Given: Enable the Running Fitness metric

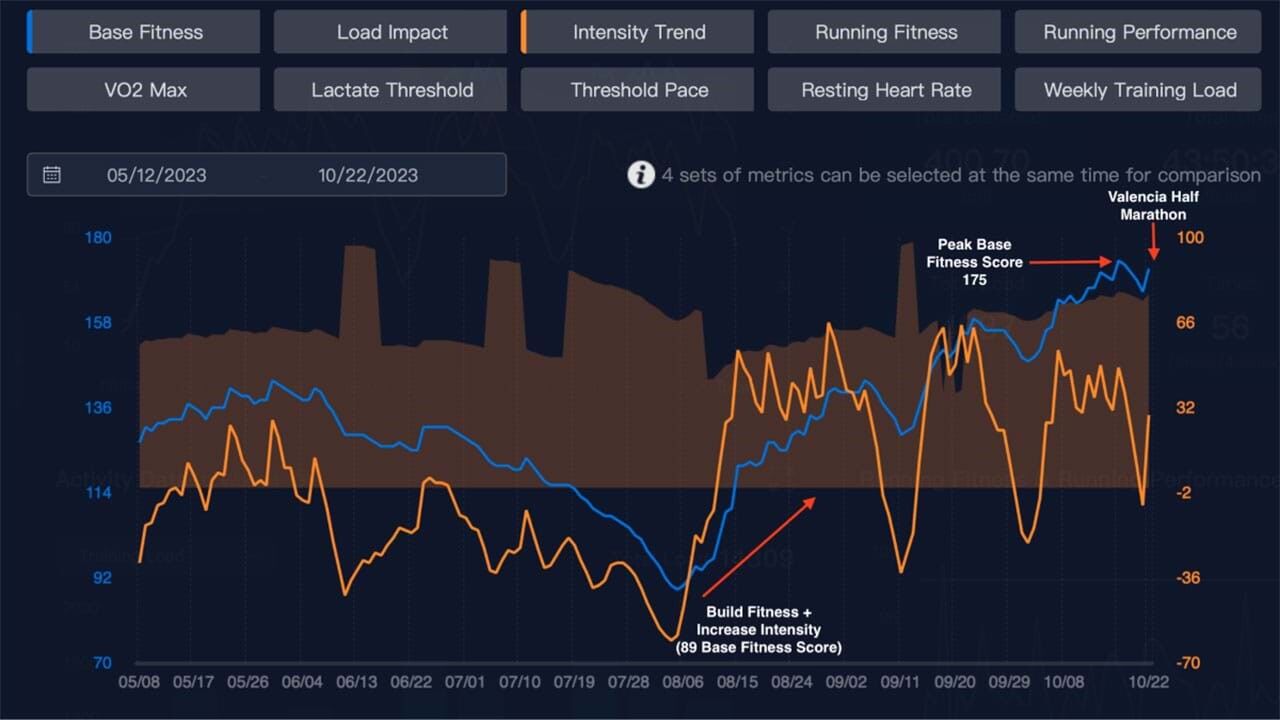Looking at the screenshot, I should tap(885, 32).
